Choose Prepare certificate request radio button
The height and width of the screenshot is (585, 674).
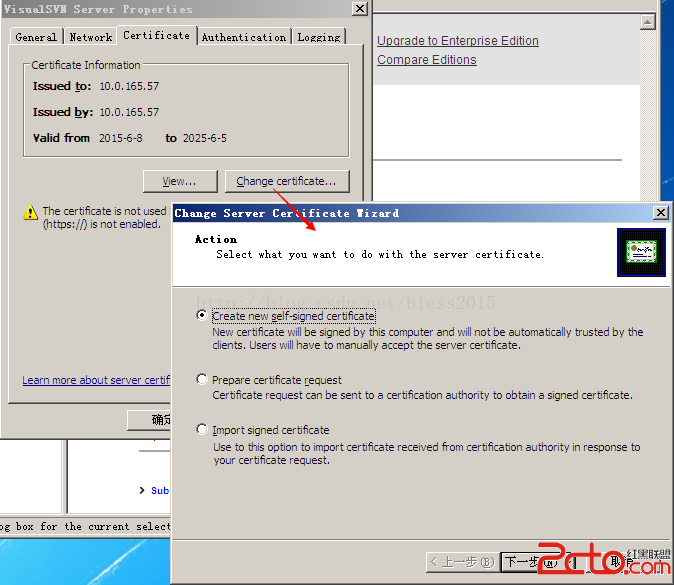[x=201, y=380]
